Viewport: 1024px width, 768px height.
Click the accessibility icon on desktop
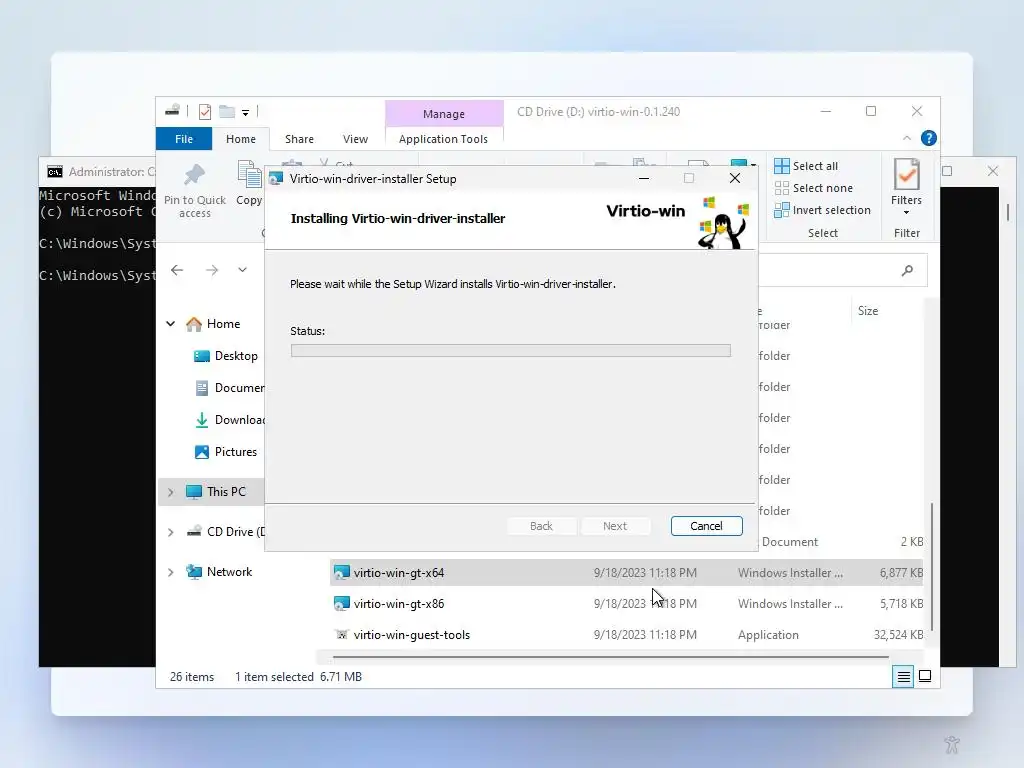952,744
